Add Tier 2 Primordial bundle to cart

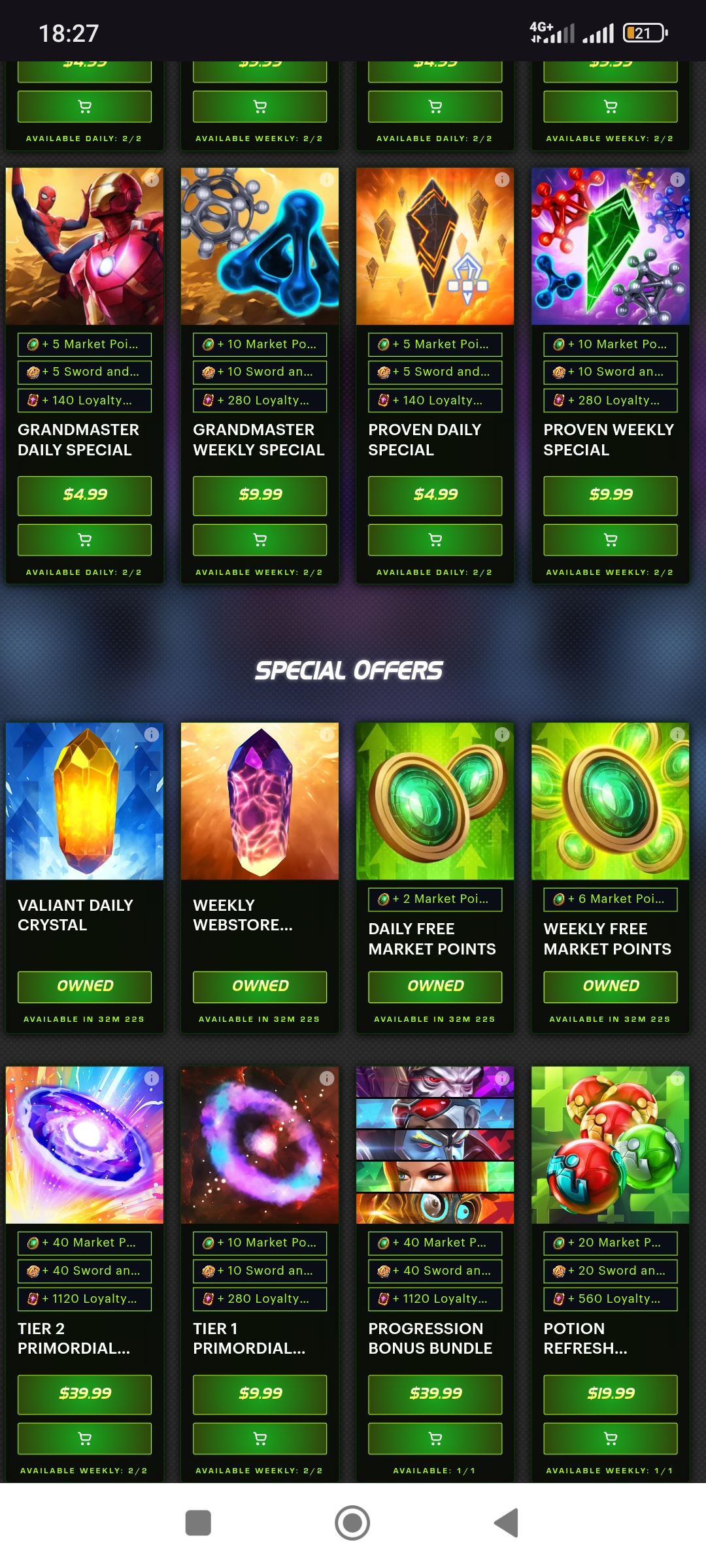(84, 1438)
